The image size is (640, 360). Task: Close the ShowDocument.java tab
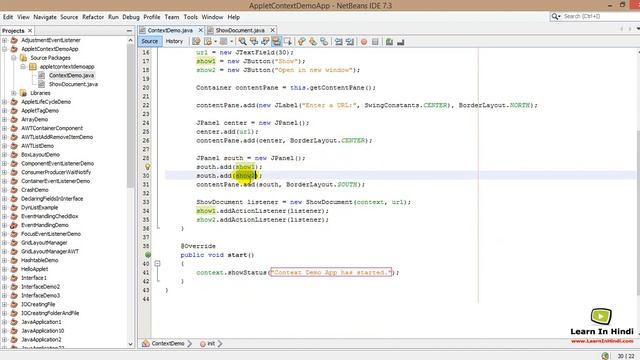click(272, 30)
